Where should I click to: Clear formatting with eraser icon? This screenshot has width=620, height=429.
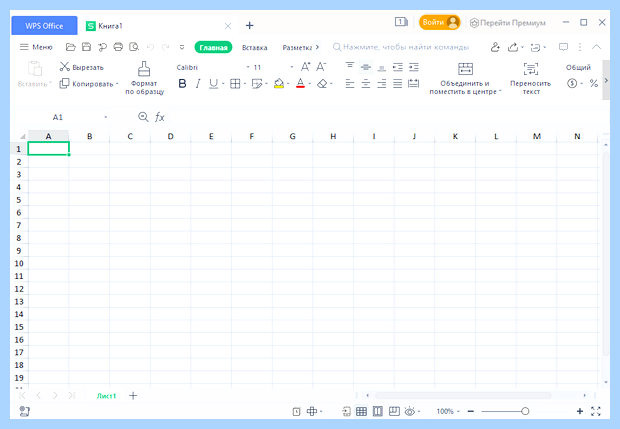click(x=322, y=83)
